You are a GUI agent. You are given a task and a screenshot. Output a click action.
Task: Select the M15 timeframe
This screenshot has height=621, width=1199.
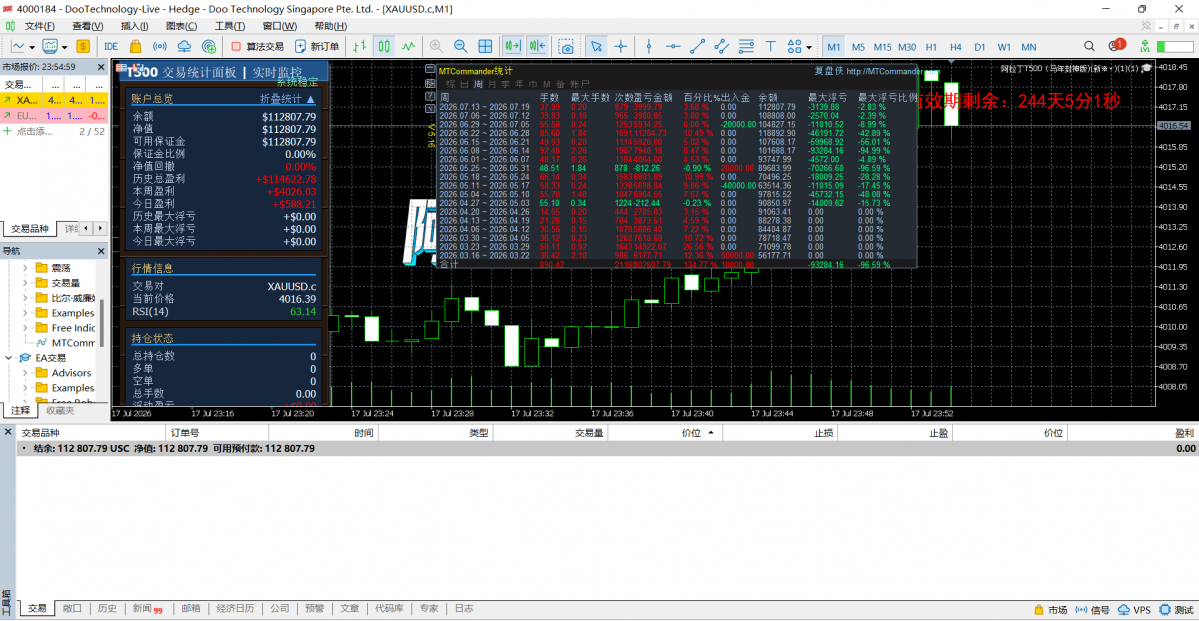pyautogui.click(x=882, y=47)
